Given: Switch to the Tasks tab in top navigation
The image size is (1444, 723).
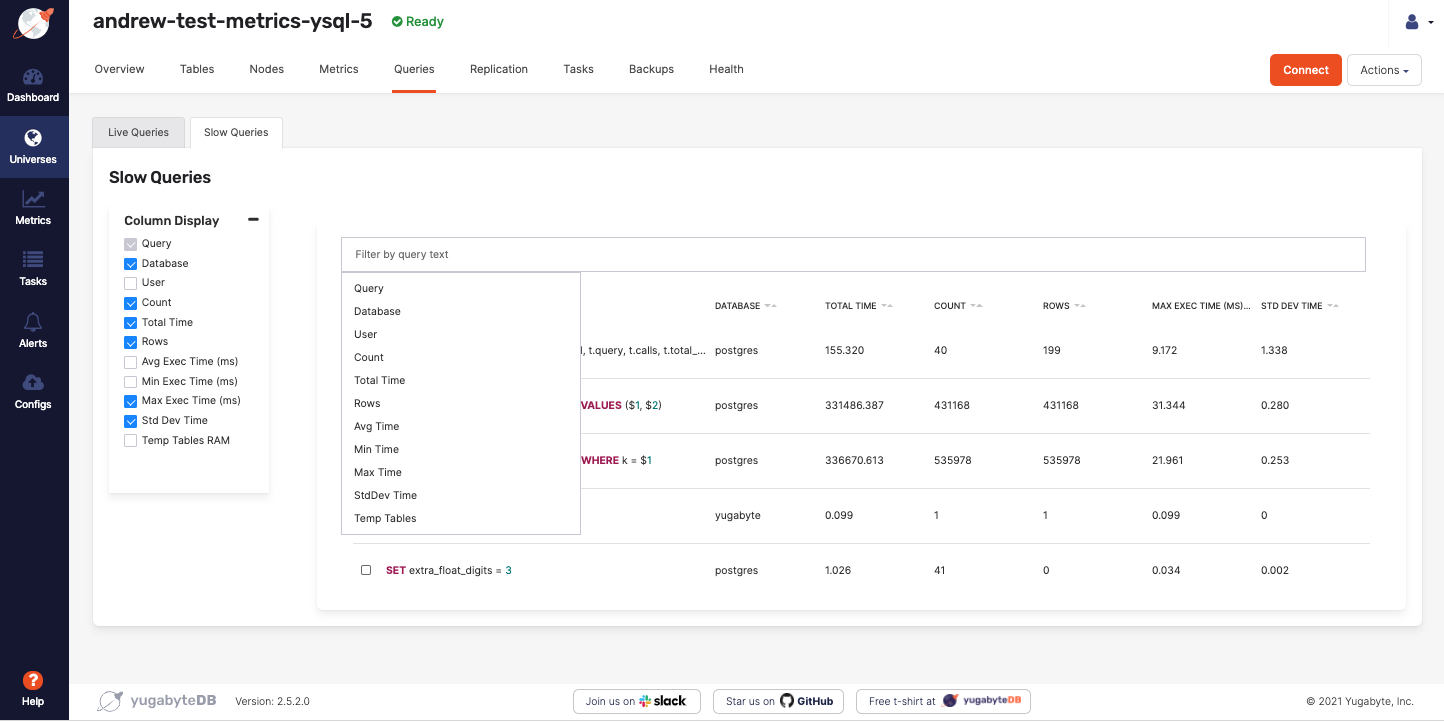Looking at the screenshot, I should click(x=578, y=69).
